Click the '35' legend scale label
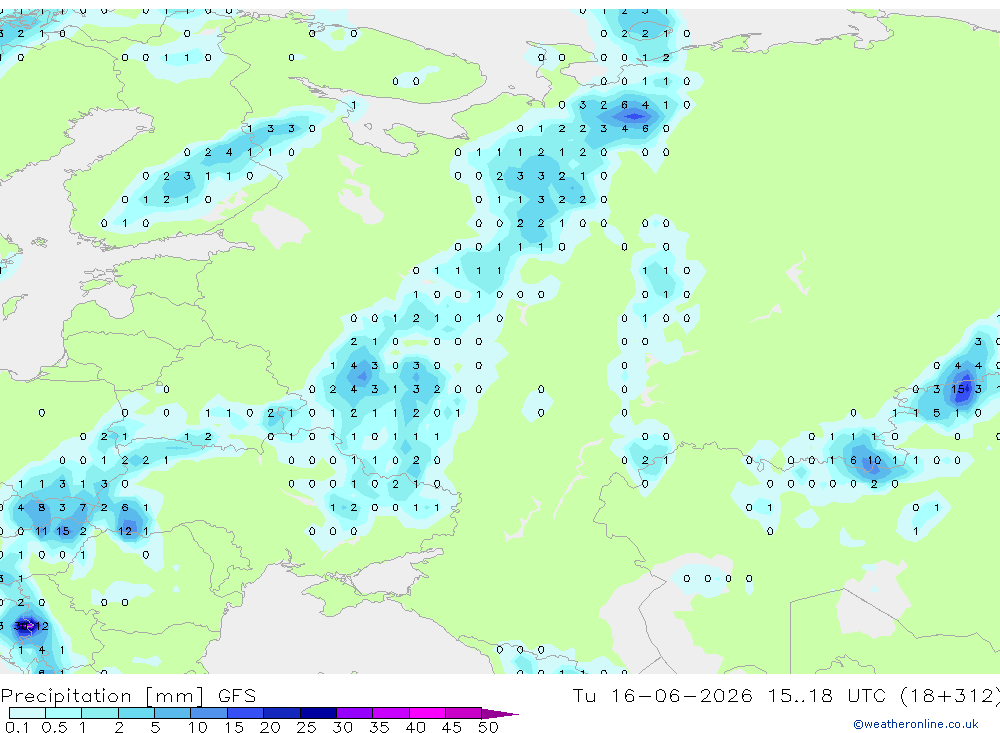The height and width of the screenshot is (733, 1000). 379,727
